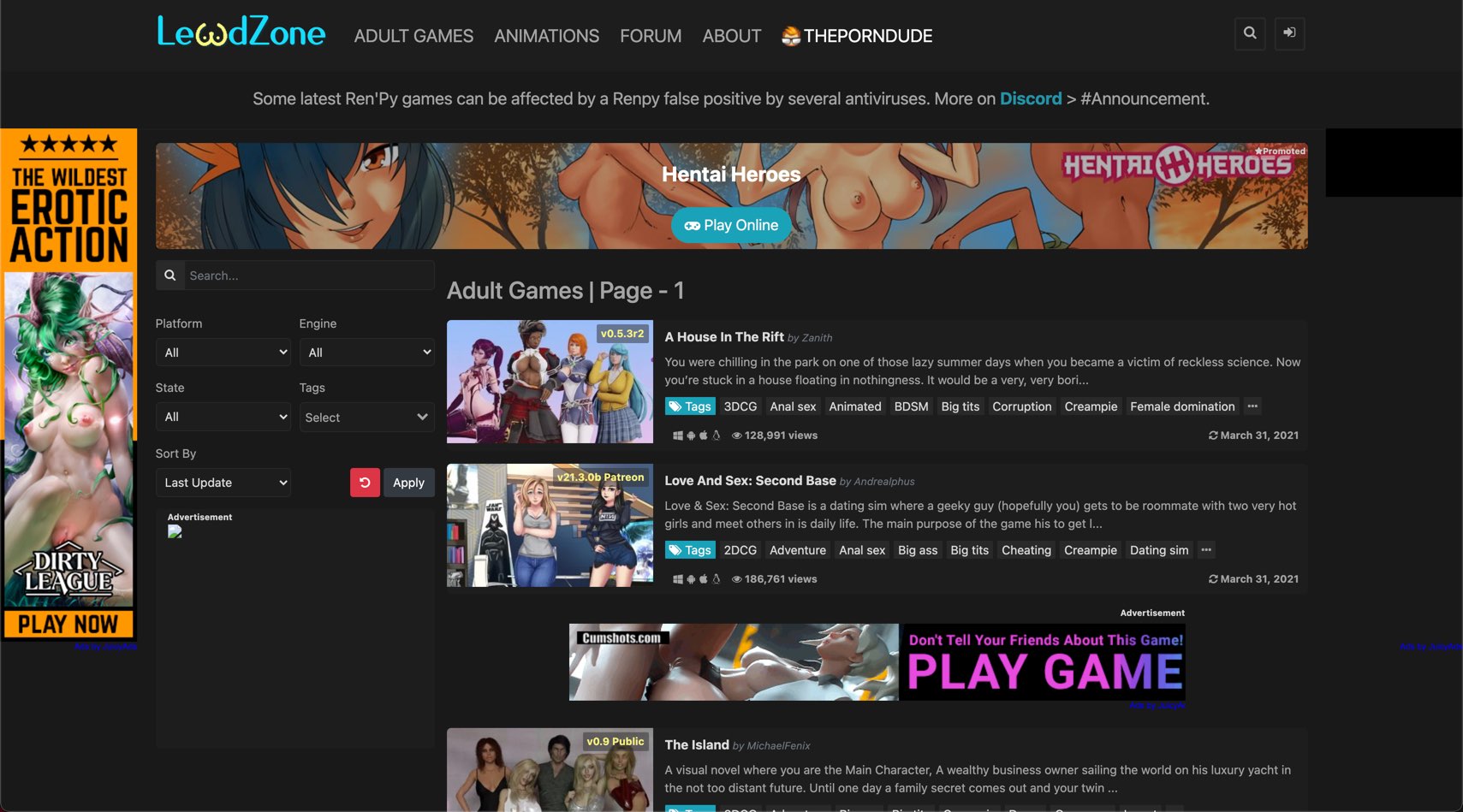Click author Zanith link

(817, 338)
